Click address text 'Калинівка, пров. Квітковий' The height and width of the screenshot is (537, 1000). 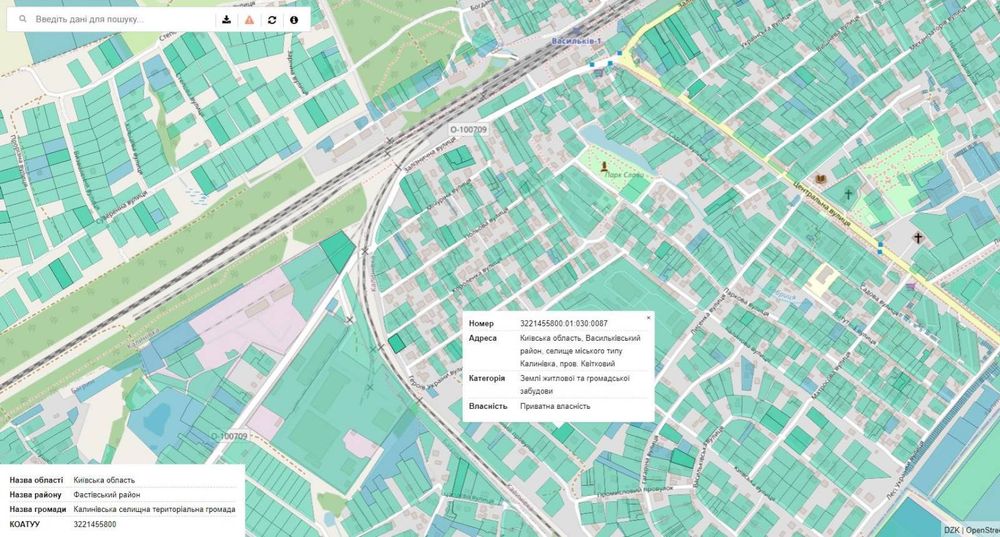[x=568, y=364]
